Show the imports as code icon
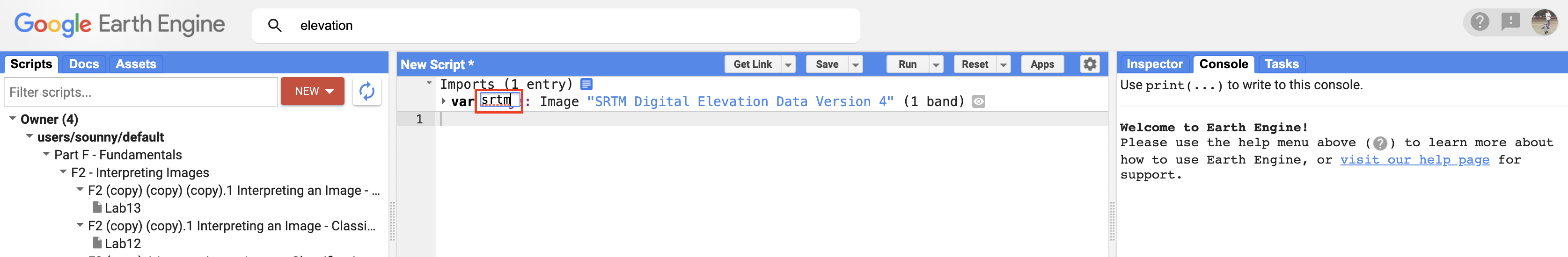Viewport: 1568px width, 257px height. click(586, 84)
